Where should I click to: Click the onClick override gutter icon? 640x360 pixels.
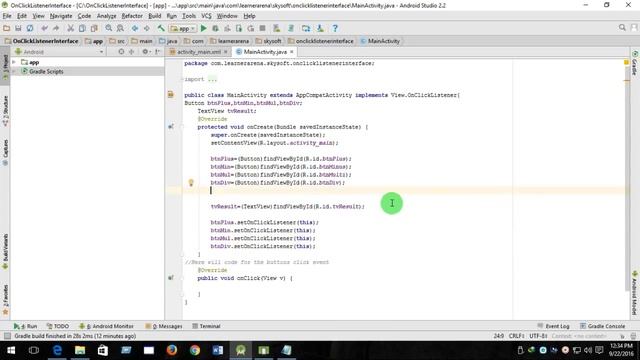click(171, 278)
